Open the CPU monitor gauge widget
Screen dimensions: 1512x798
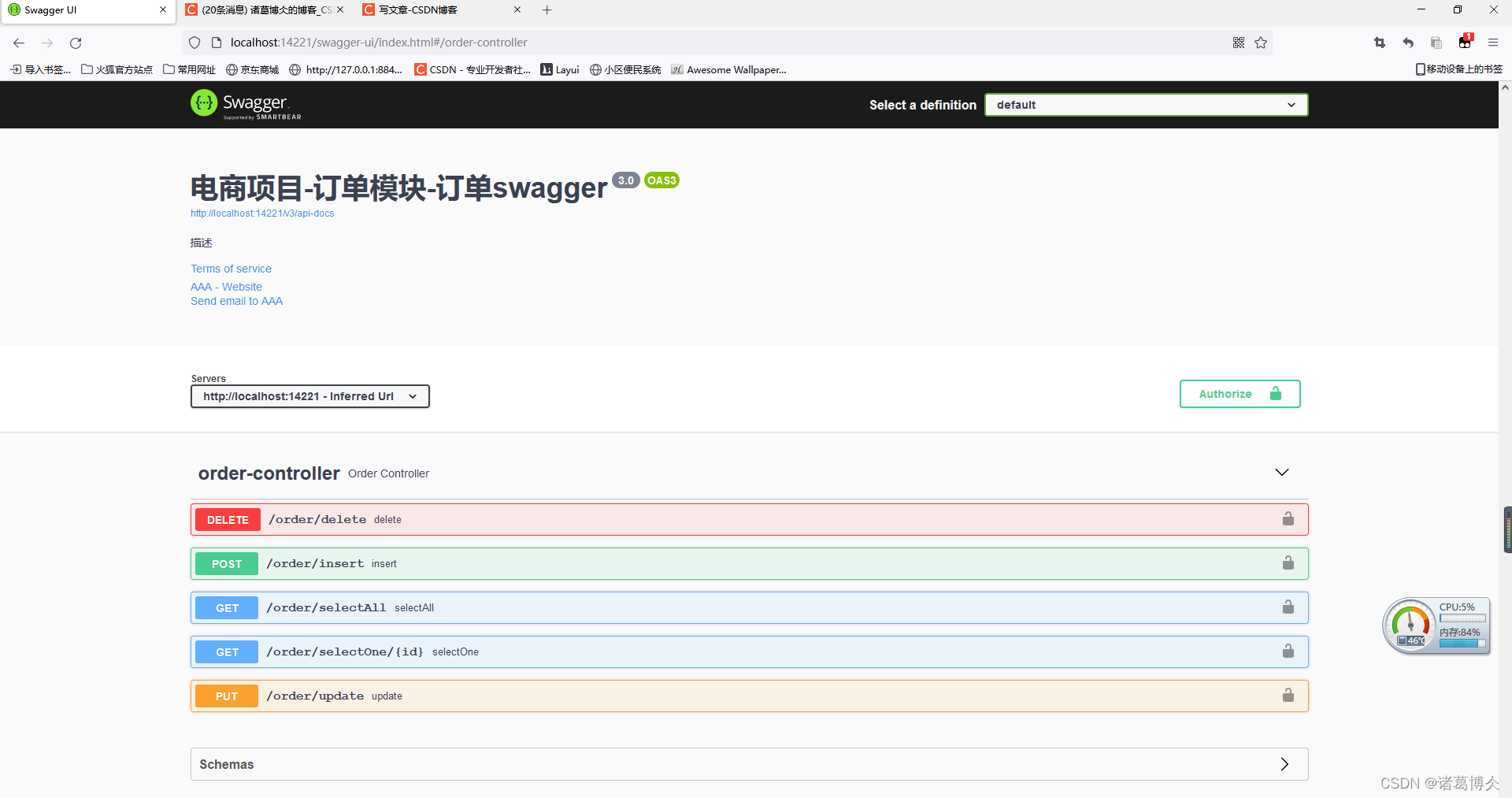point(1436,626)
